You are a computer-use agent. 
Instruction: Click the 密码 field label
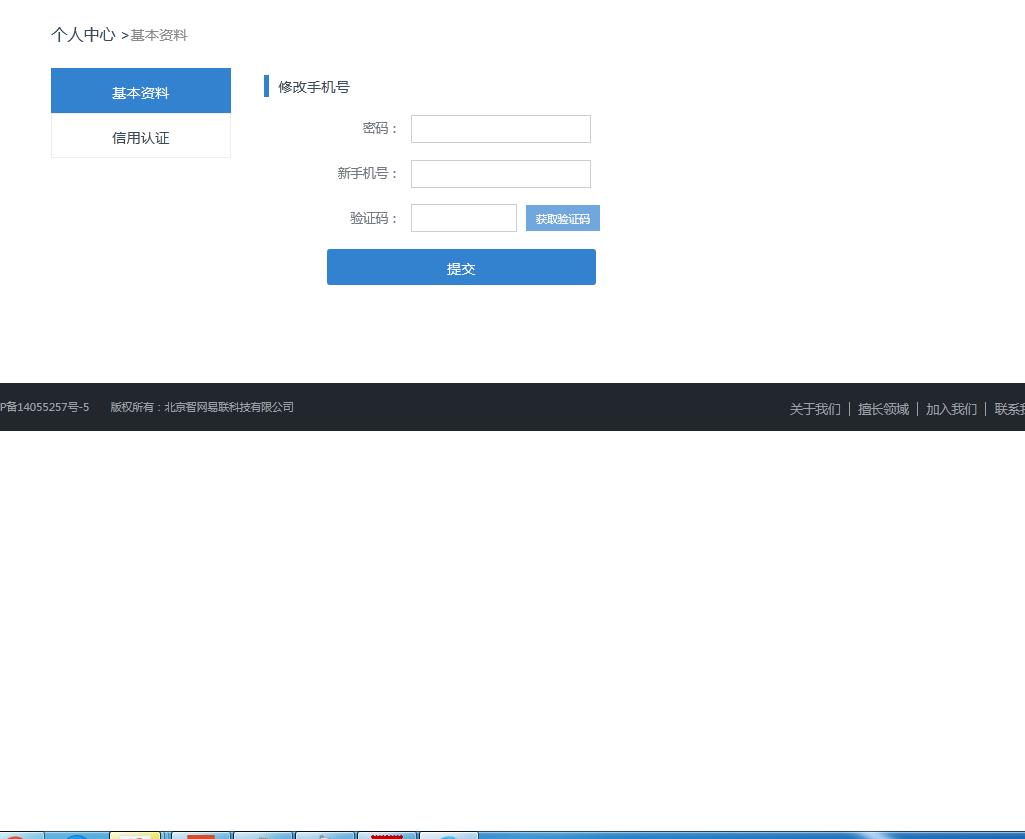pyautogui.click(x=379, y=129)
